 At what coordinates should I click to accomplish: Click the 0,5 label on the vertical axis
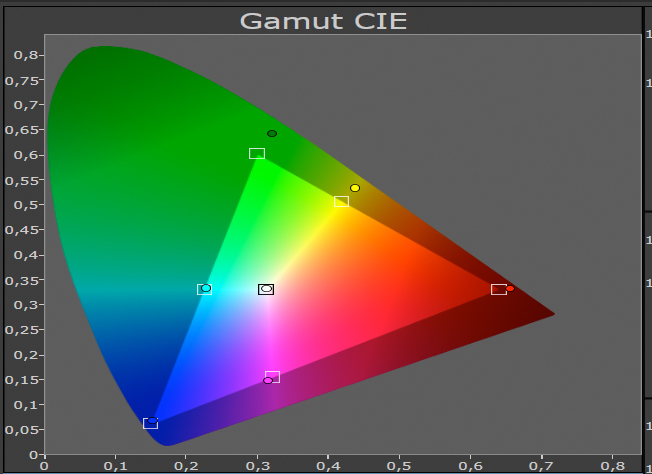[26, 205]
